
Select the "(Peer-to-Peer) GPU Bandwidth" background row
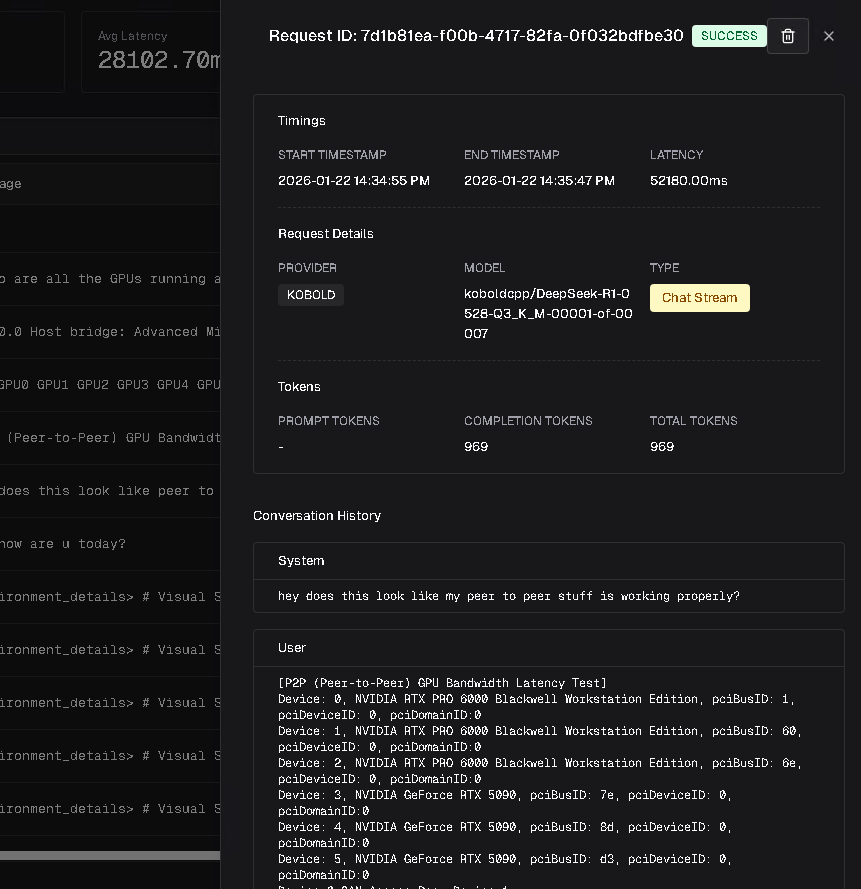tap(110, 438)
